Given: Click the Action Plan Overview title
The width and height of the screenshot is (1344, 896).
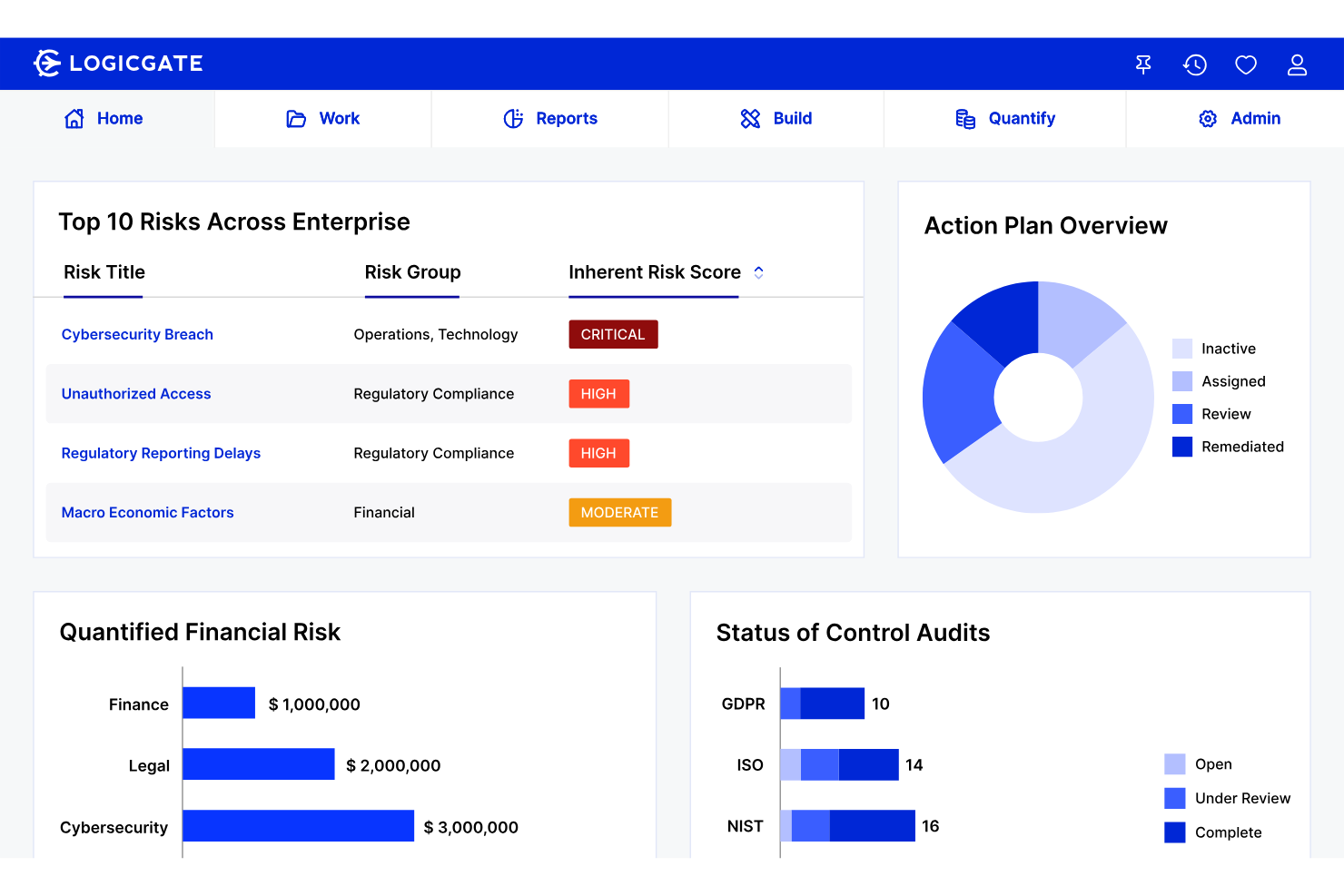Looking at the screenshot, I should (x=1046, y=226).
